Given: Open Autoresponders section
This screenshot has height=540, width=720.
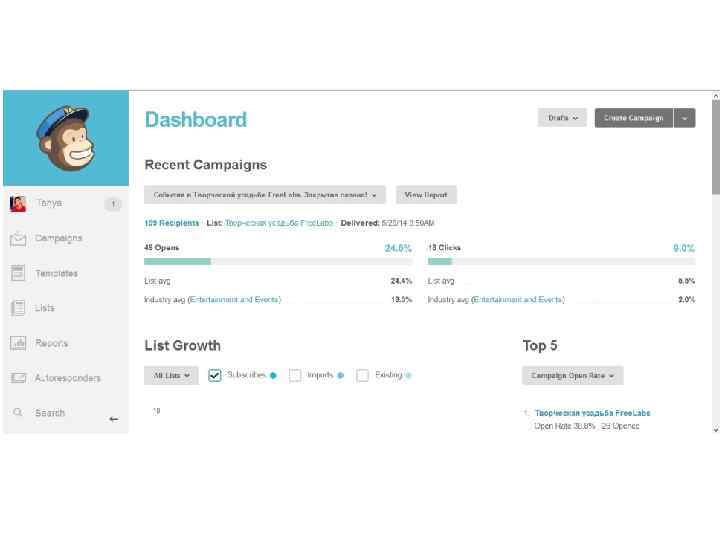Looking at the screenshot, I should [x=68, y=378].
